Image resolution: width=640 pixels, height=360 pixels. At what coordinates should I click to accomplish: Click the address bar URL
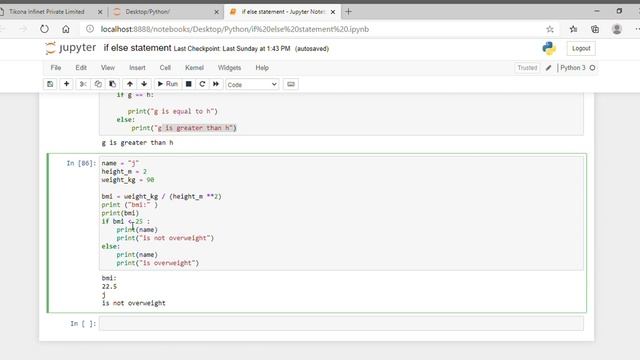(x=235, y=29)
